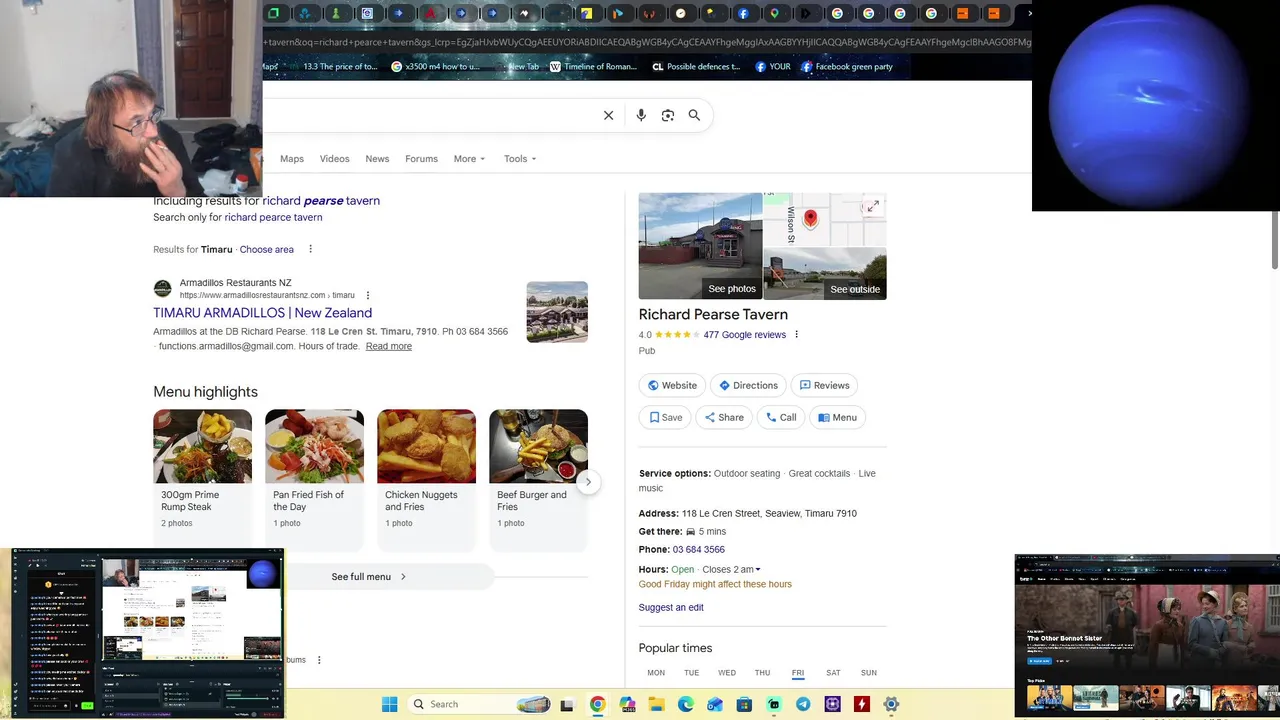Click the Reviews button
The height and width of the screenshot is (720, 1280).
(x=824, y=385)
